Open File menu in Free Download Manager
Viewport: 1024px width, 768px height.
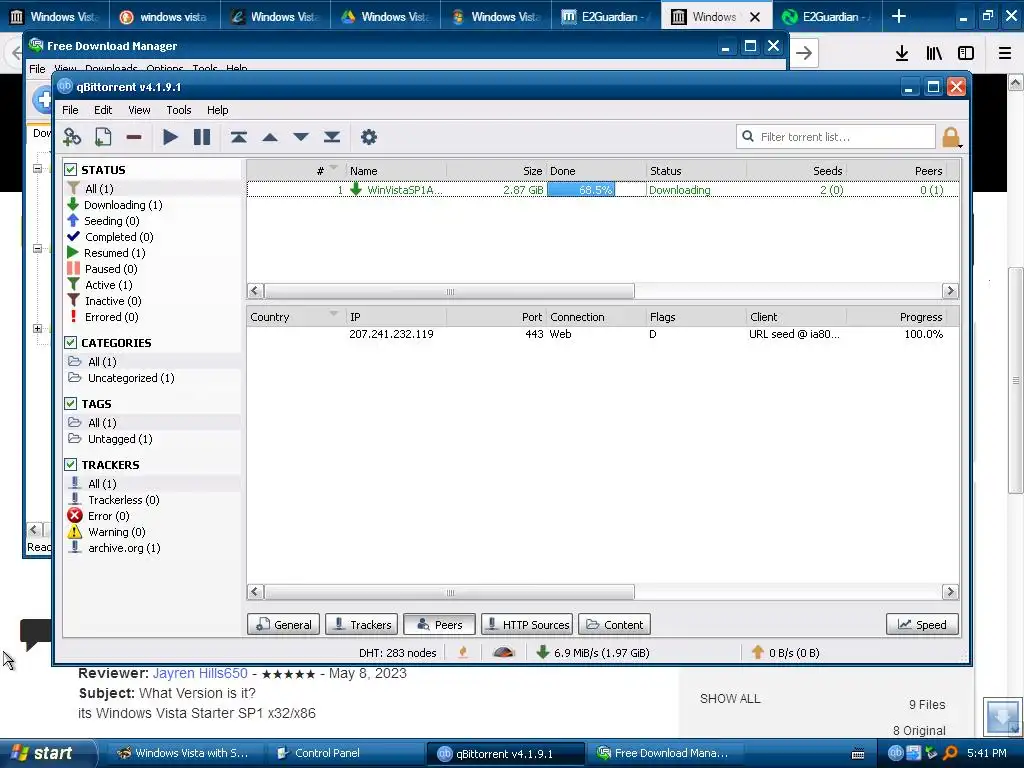[x=37, y=69]
